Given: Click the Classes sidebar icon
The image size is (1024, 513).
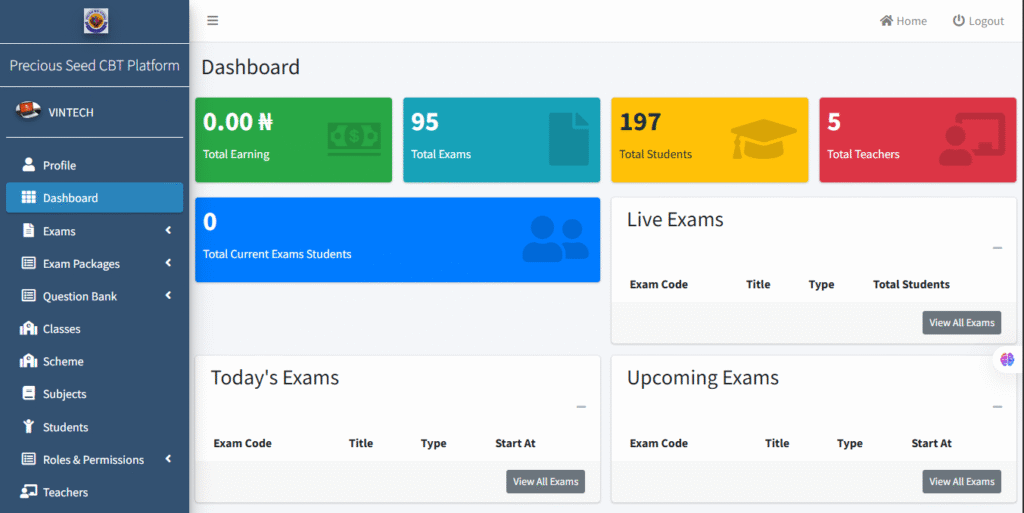Looking at the screenshot, I should 28,329.
